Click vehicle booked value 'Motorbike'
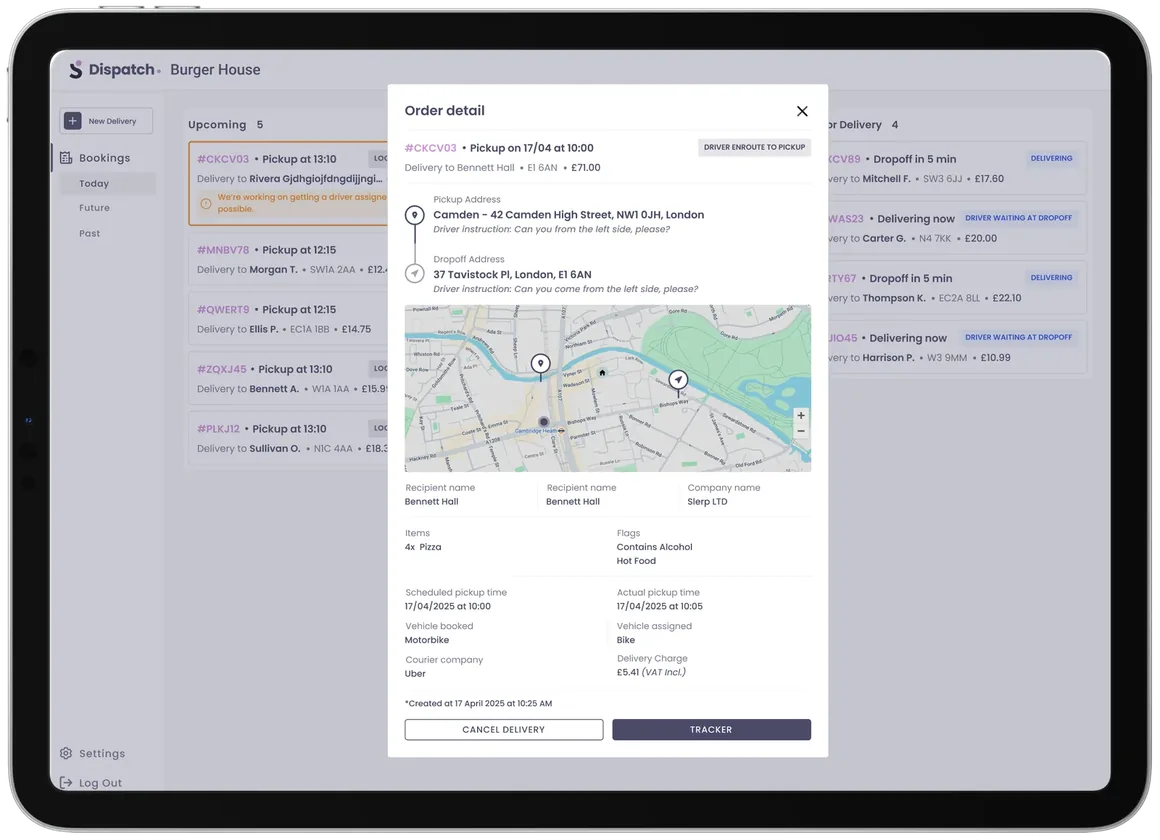Screen dimensions: 1160x840 click(427, 640)
